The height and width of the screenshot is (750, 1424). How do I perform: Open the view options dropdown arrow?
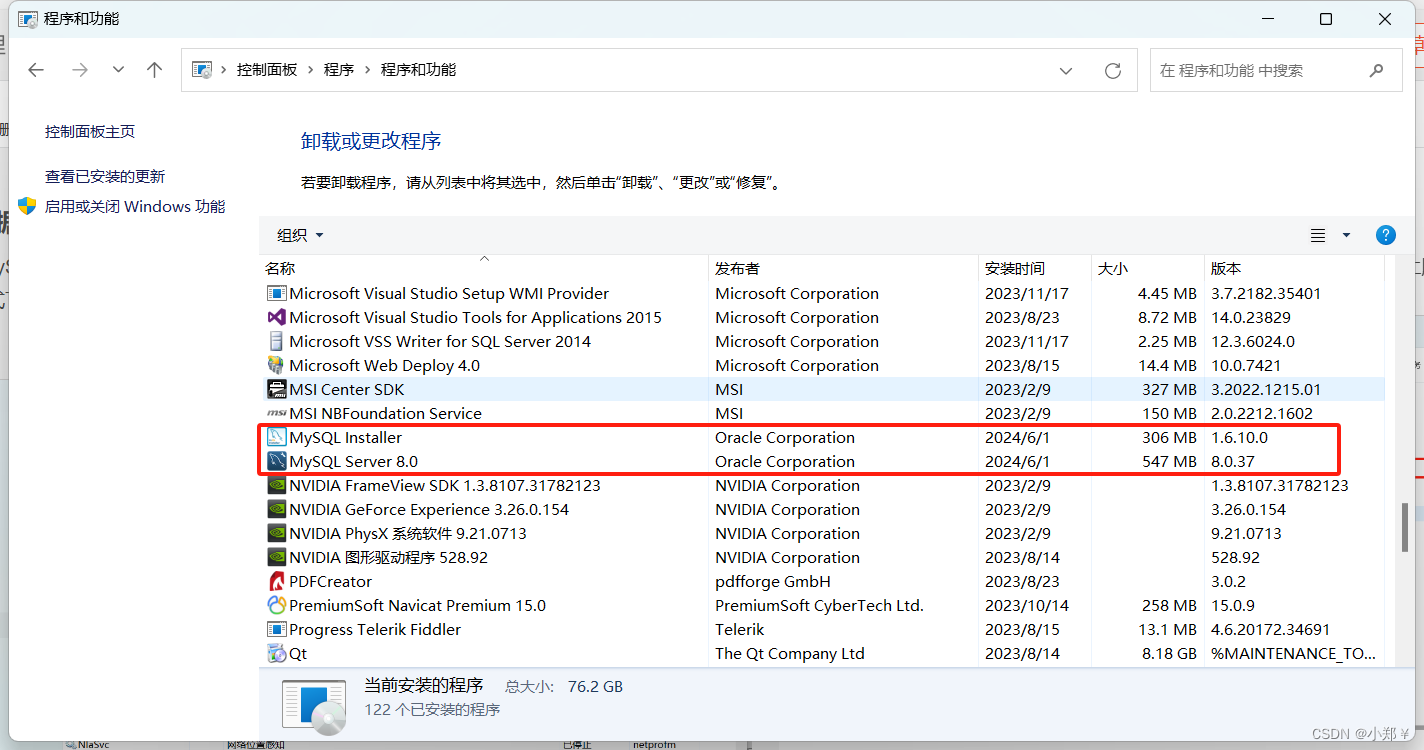1346,235
